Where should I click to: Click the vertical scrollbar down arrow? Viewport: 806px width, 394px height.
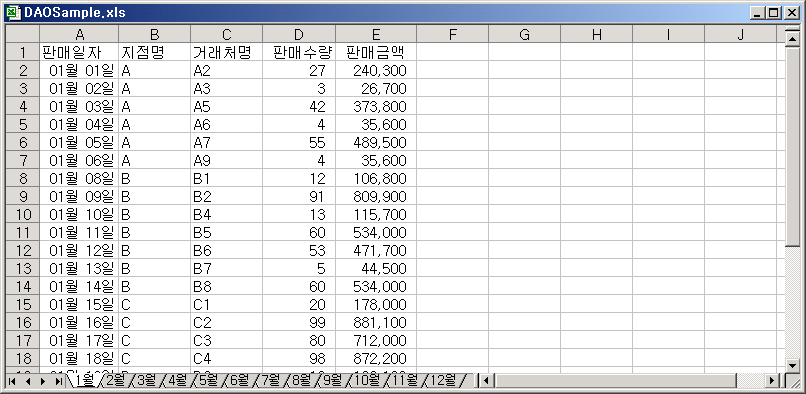792,366
